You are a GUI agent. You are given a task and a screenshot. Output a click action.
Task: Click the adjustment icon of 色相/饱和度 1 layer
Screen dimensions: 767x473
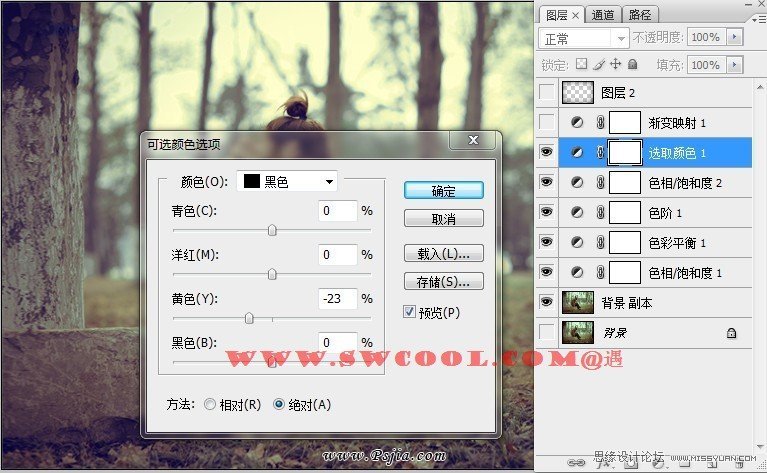point(577,272)
